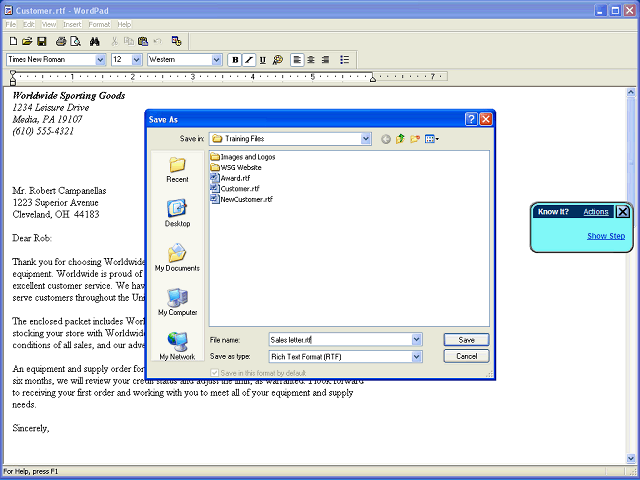Select Recent in the places bar
Viewport: 640px width, 480px height.
(177, 170)
